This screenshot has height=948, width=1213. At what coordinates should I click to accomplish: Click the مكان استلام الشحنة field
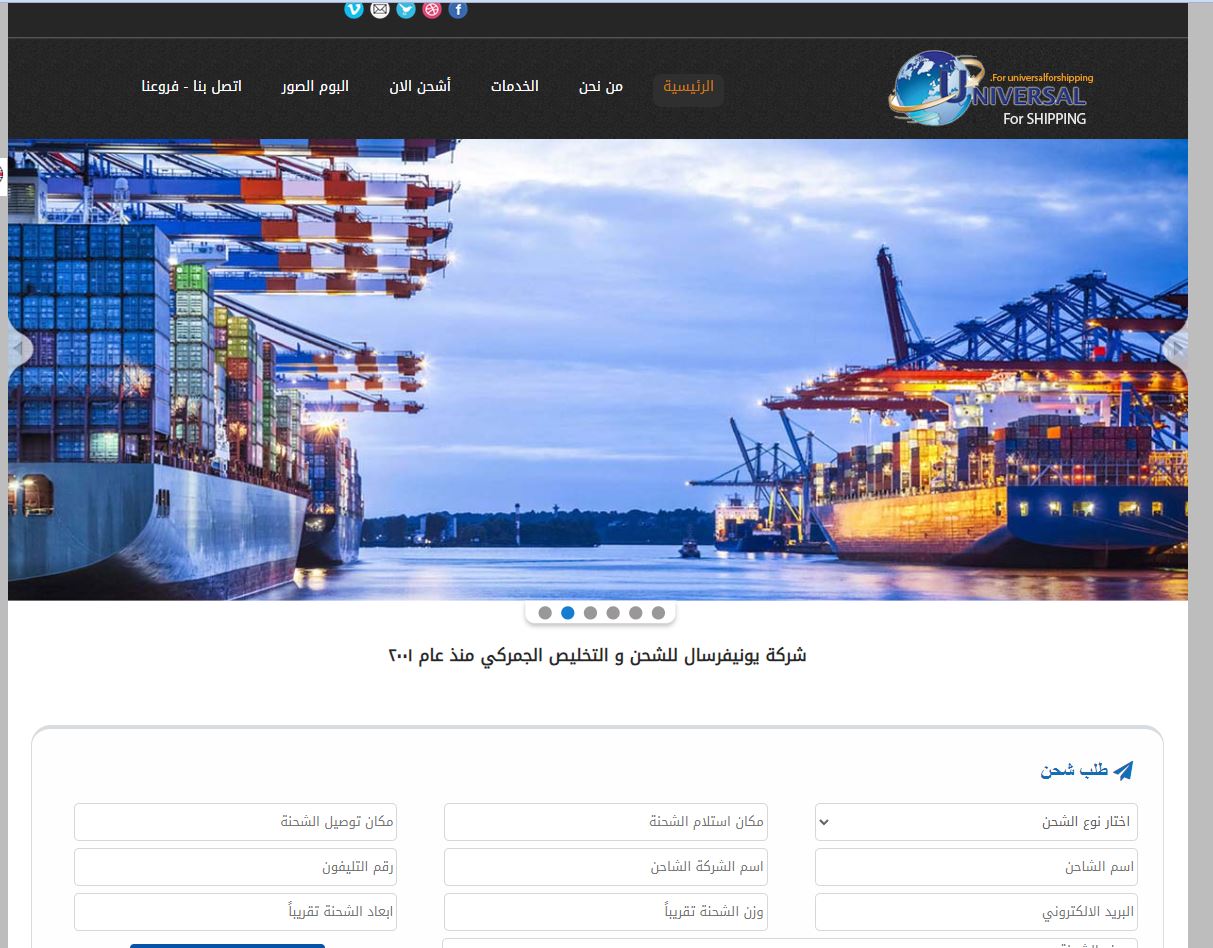coord(605,822)
